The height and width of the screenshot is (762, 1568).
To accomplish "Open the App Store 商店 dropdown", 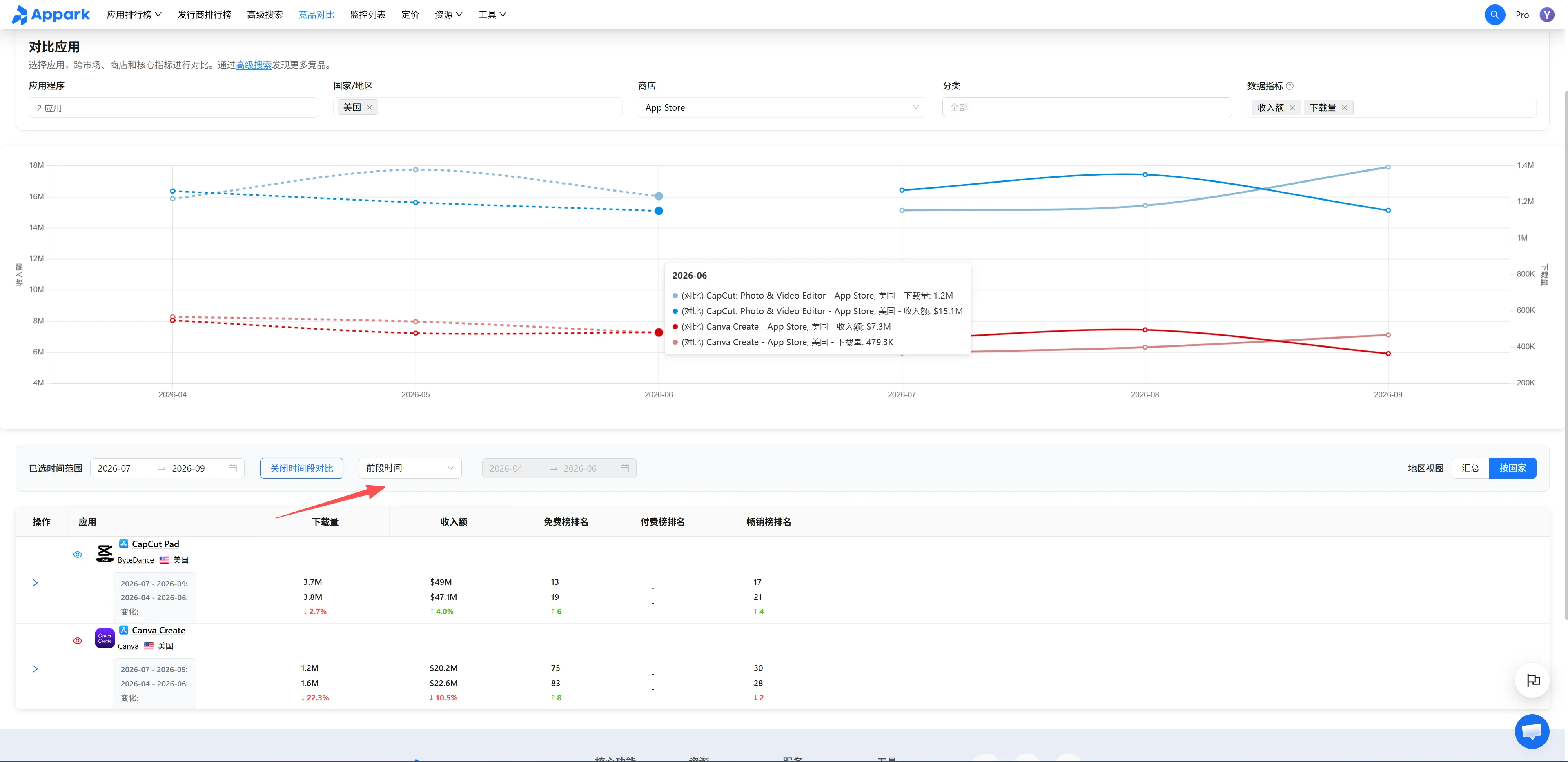I will [x=782, y=108].
